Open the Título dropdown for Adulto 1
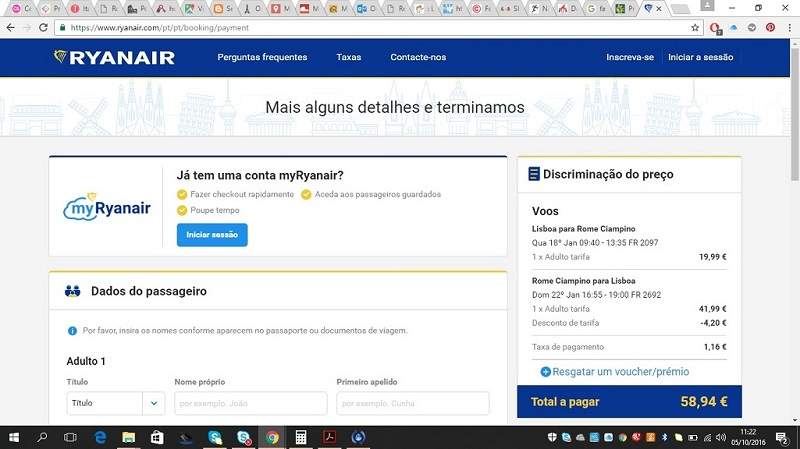800x449 pixels. (116, 403)
